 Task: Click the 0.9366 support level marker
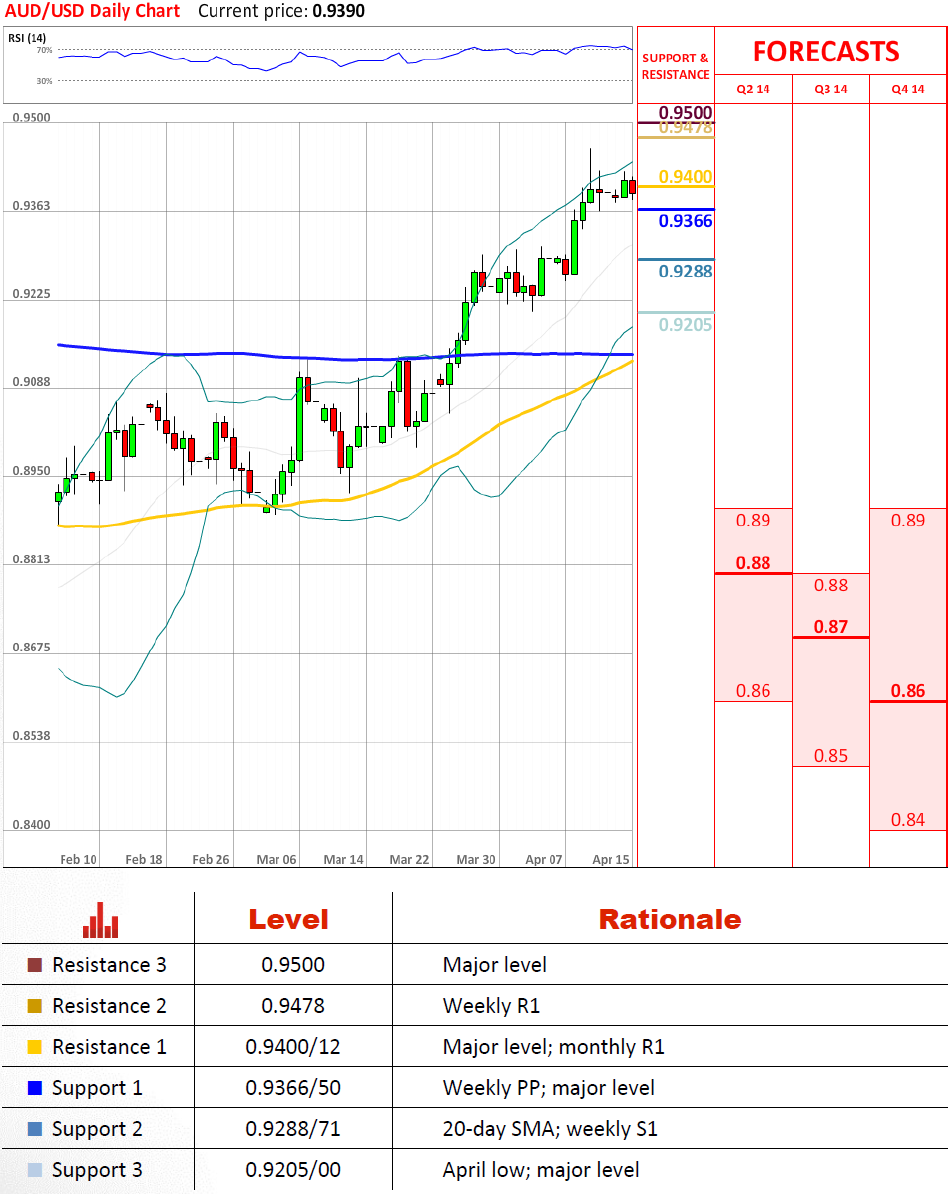[x=685, y=221]
